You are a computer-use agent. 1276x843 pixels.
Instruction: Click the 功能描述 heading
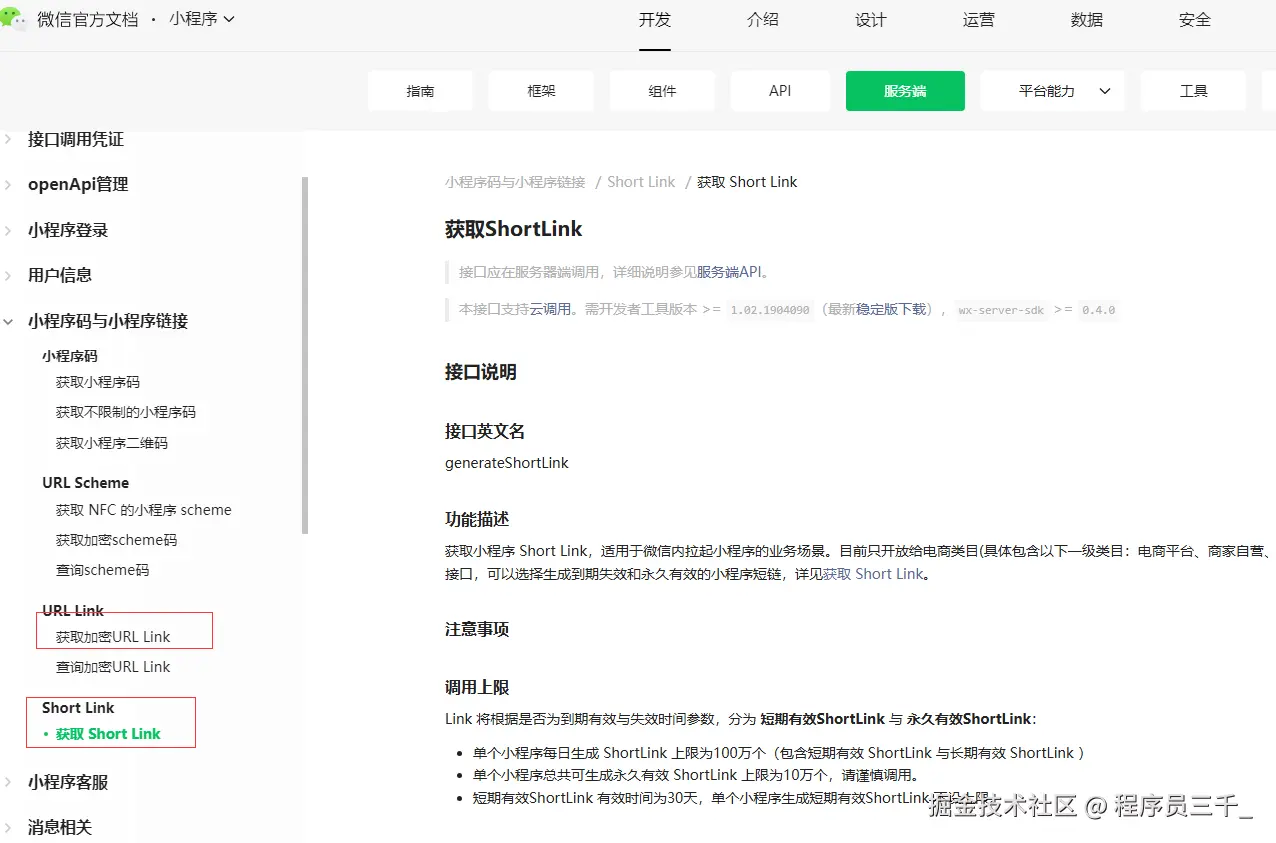(477, 520)
